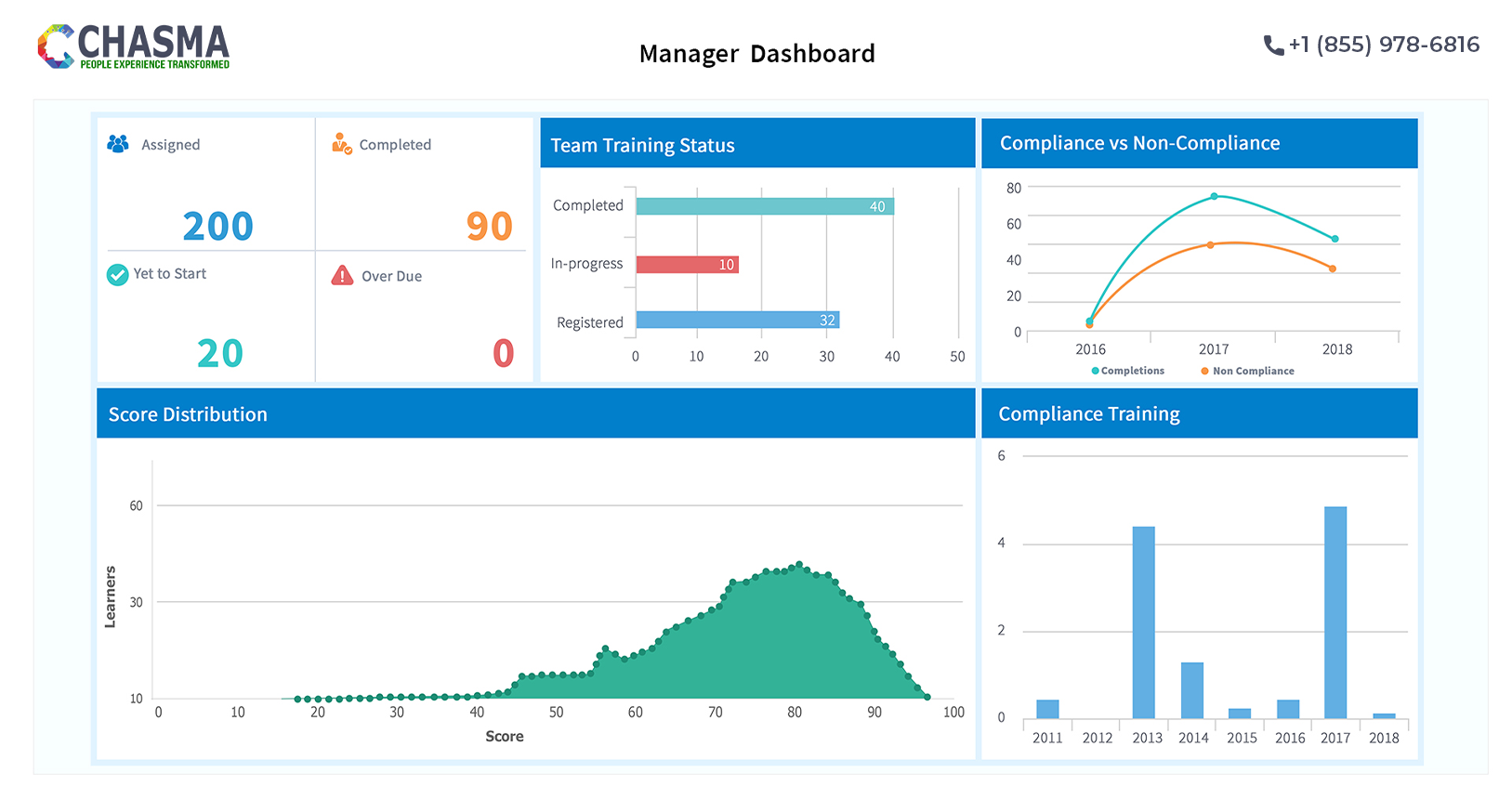The width and height of the screenshot is (1512, 799).
Task: Open the Team Training Status panel header
Action: tap(756, 144)
